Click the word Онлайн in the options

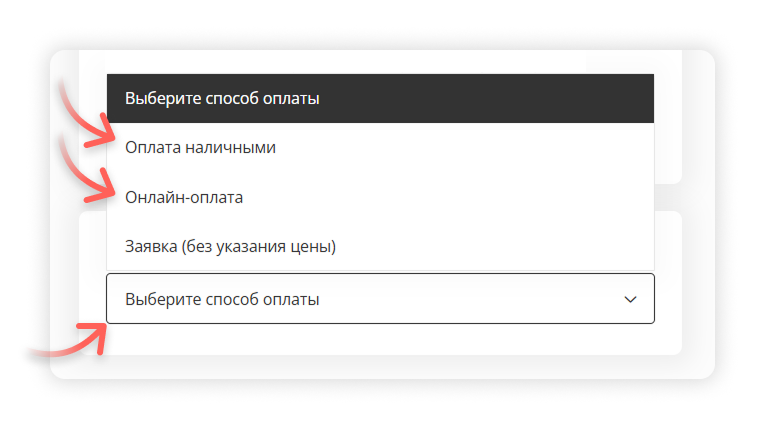[152, 197]
